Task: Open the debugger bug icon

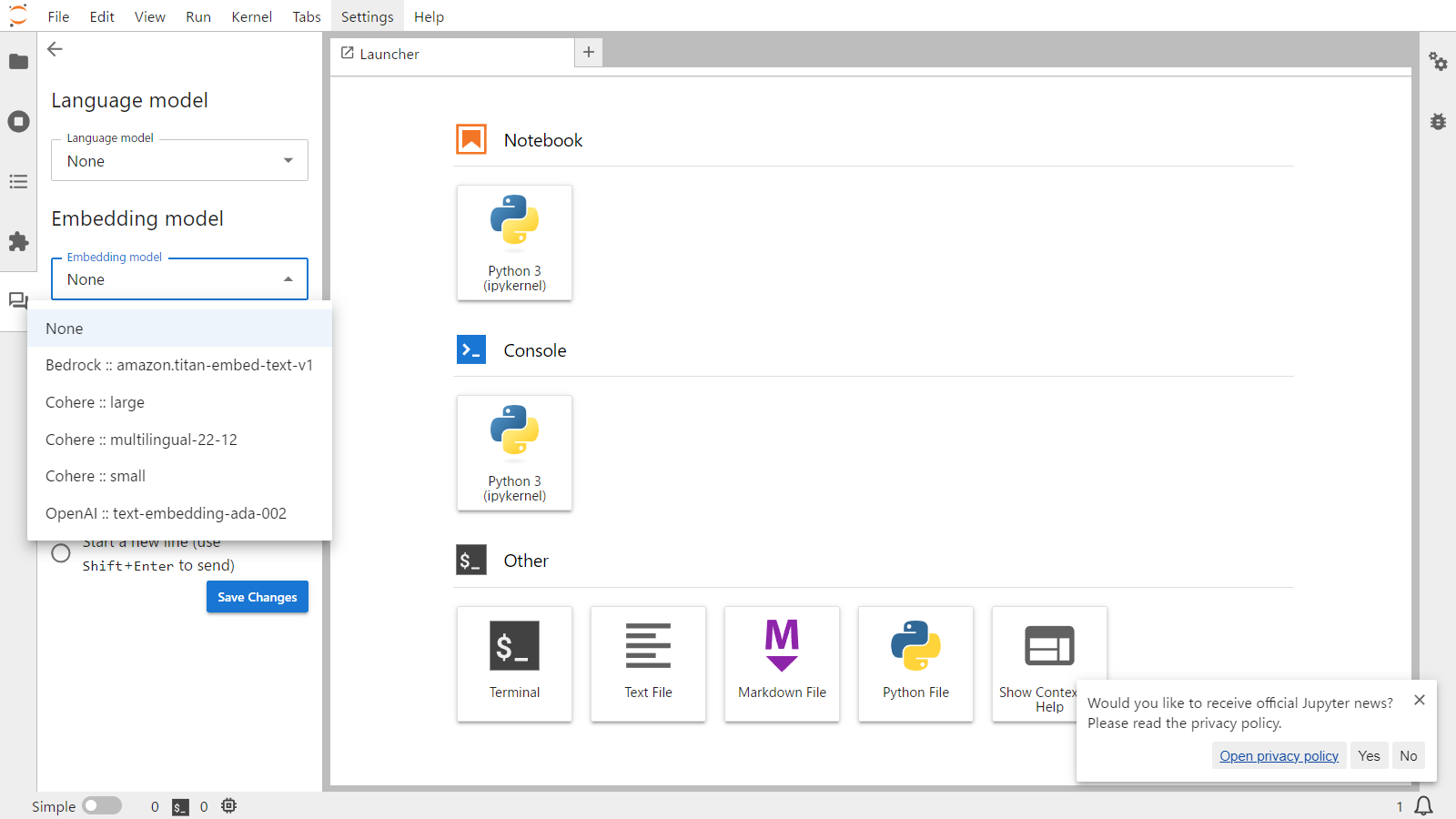Action: [x=1438, y=122]
